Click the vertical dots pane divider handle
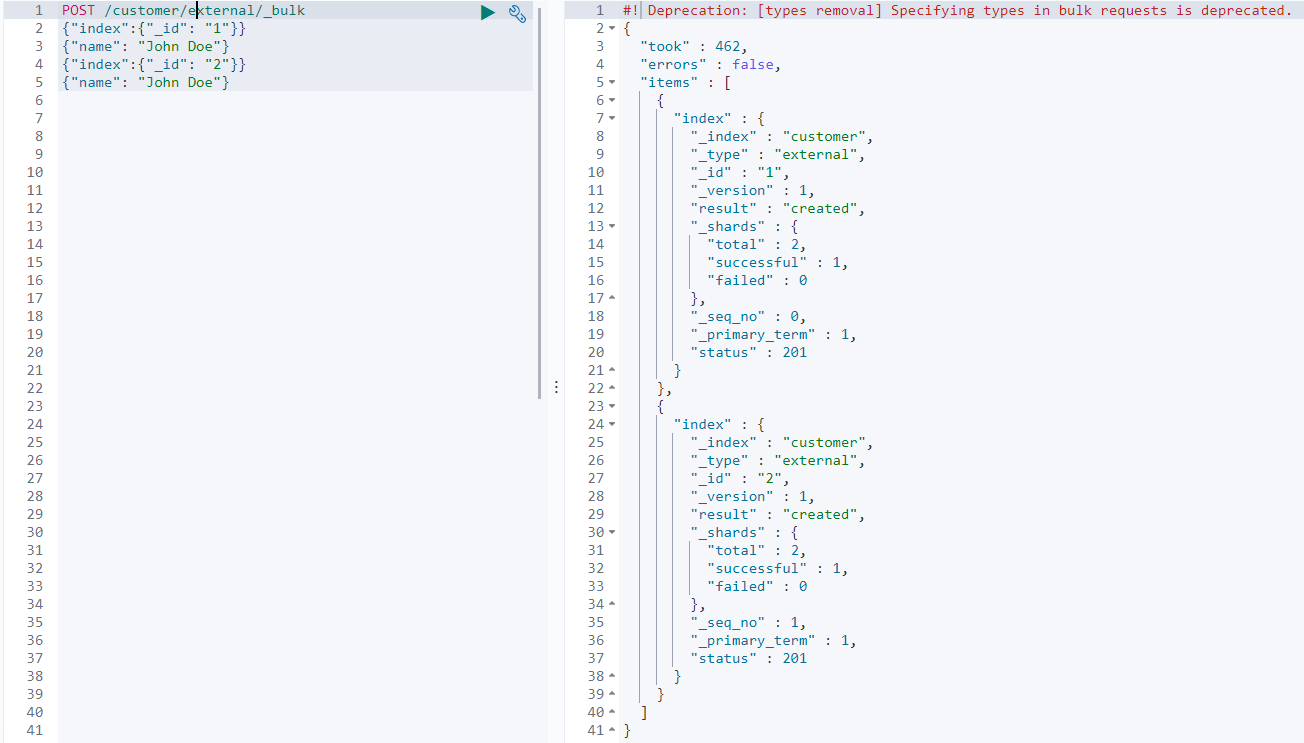Screen dimensions: 1304x743 click(x=556, y=387)
